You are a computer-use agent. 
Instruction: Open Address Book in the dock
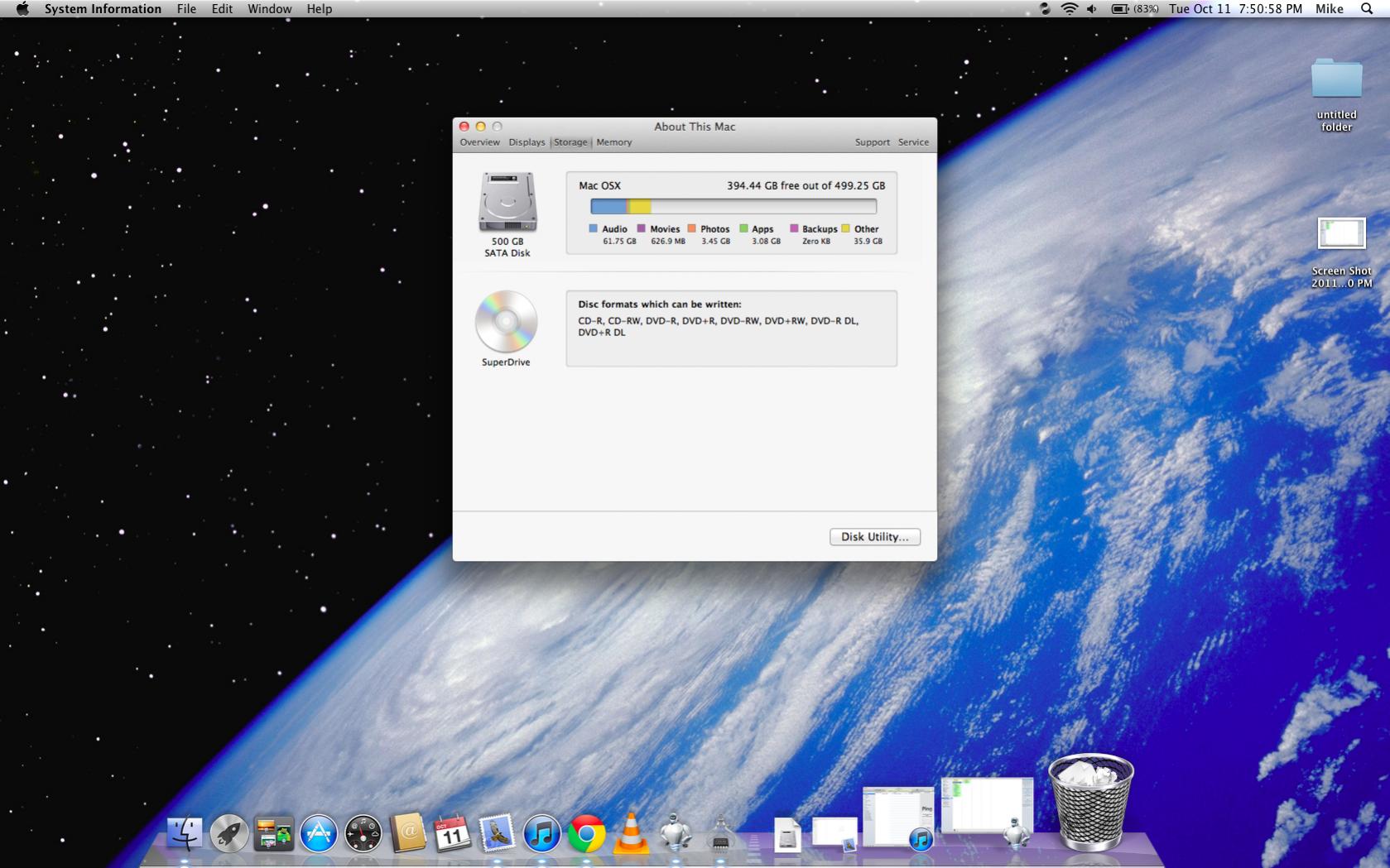click(407, 832)
